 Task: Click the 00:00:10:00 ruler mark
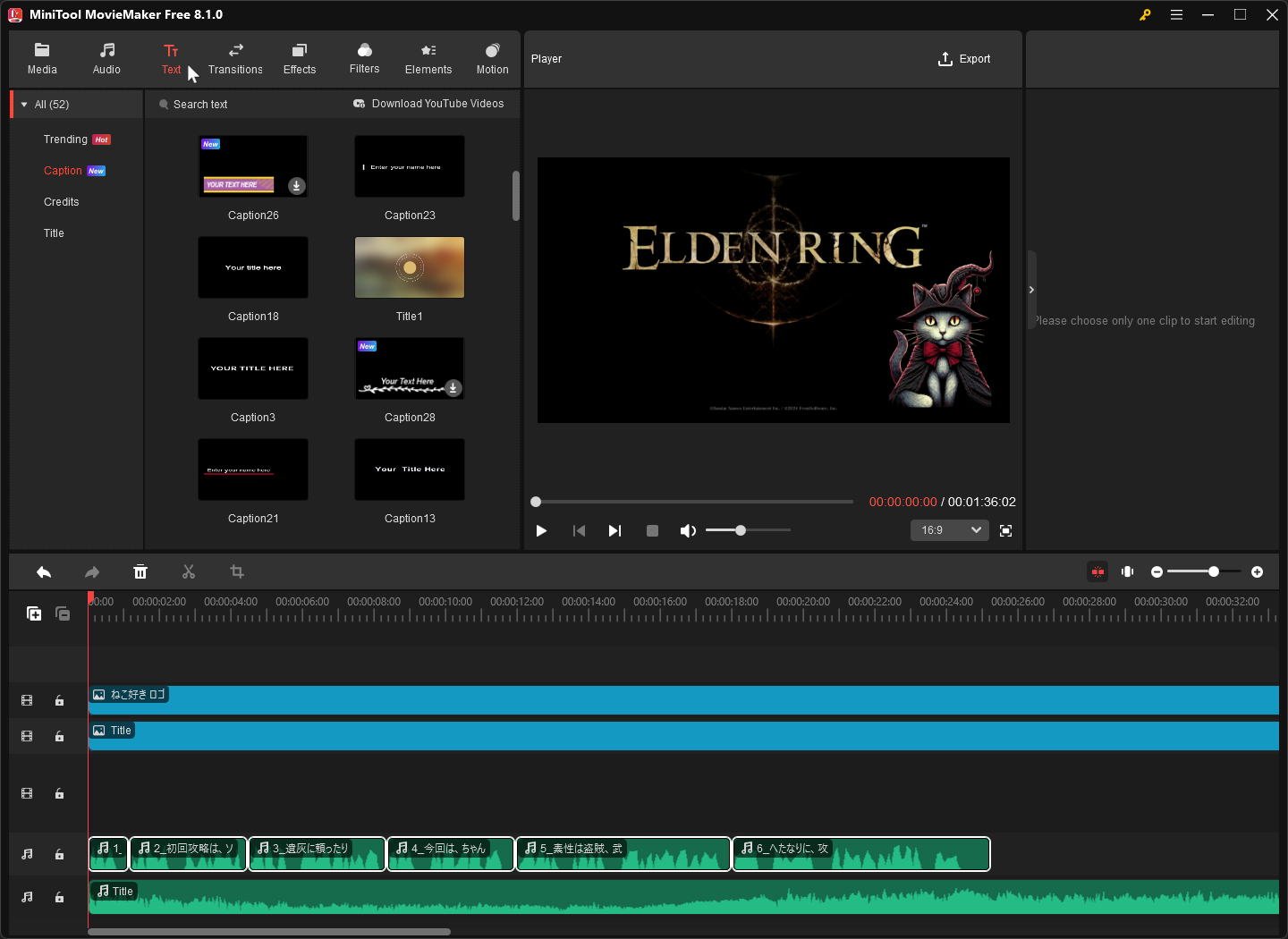[x=445, y=602]
